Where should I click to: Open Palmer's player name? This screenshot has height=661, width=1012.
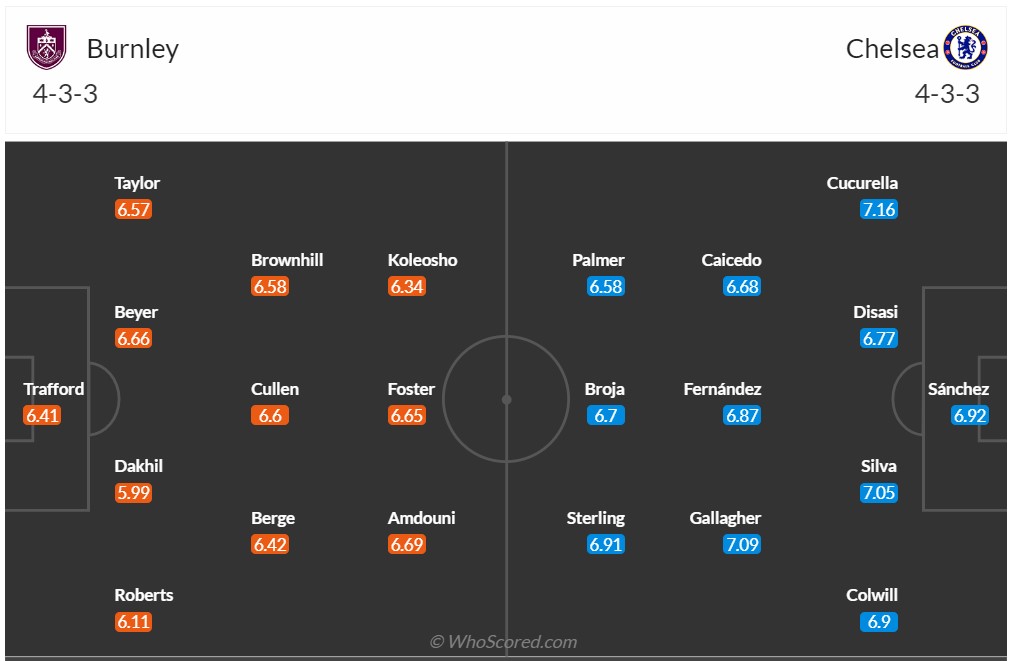(598, 260)
